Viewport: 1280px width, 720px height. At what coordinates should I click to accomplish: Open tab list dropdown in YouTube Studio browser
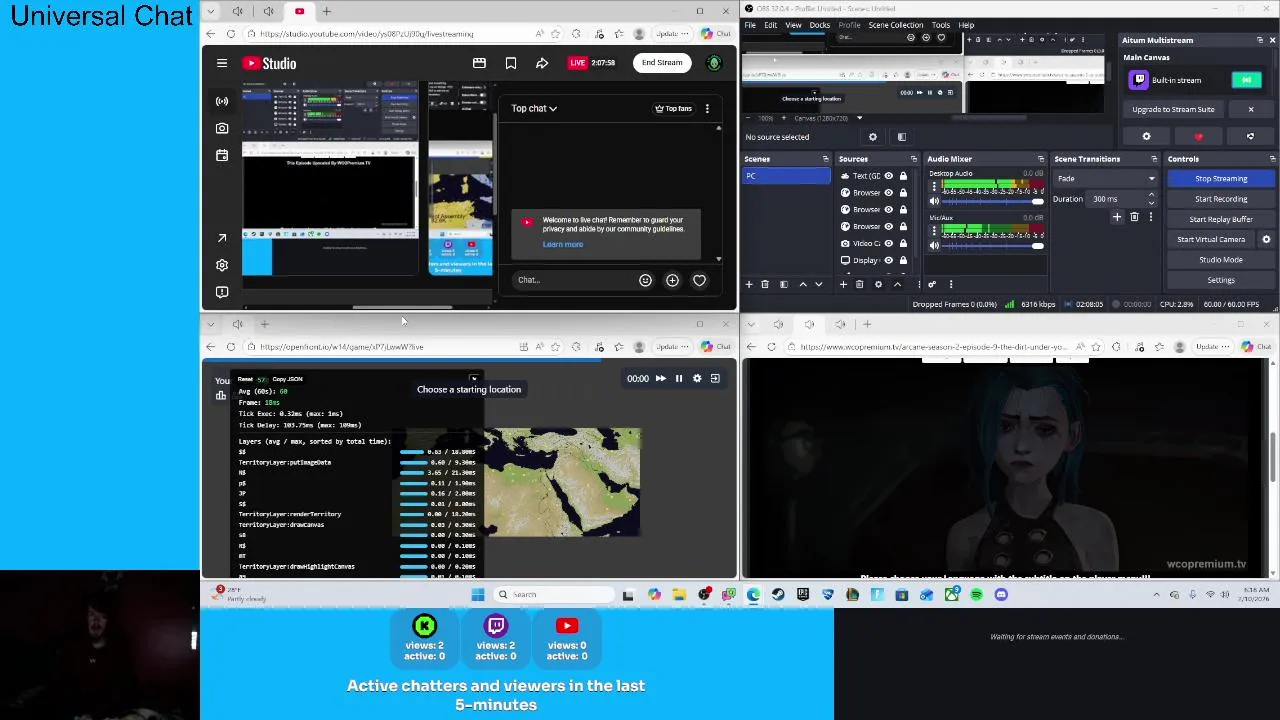click(211, 11)
